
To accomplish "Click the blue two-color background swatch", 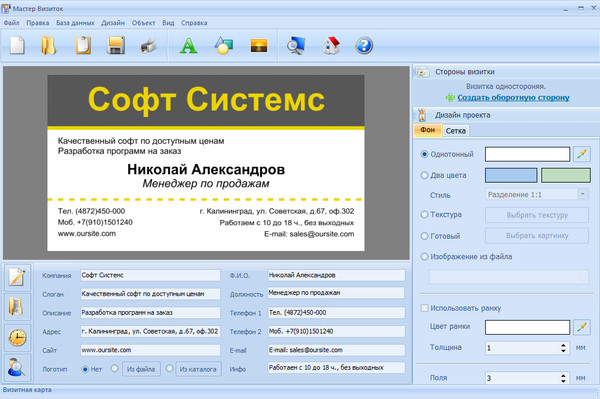I will pyautogui.click(x=511, y=175).
